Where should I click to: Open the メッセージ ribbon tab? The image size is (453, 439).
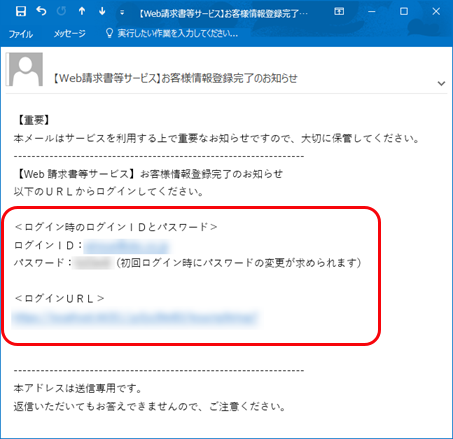pos(70,34)
